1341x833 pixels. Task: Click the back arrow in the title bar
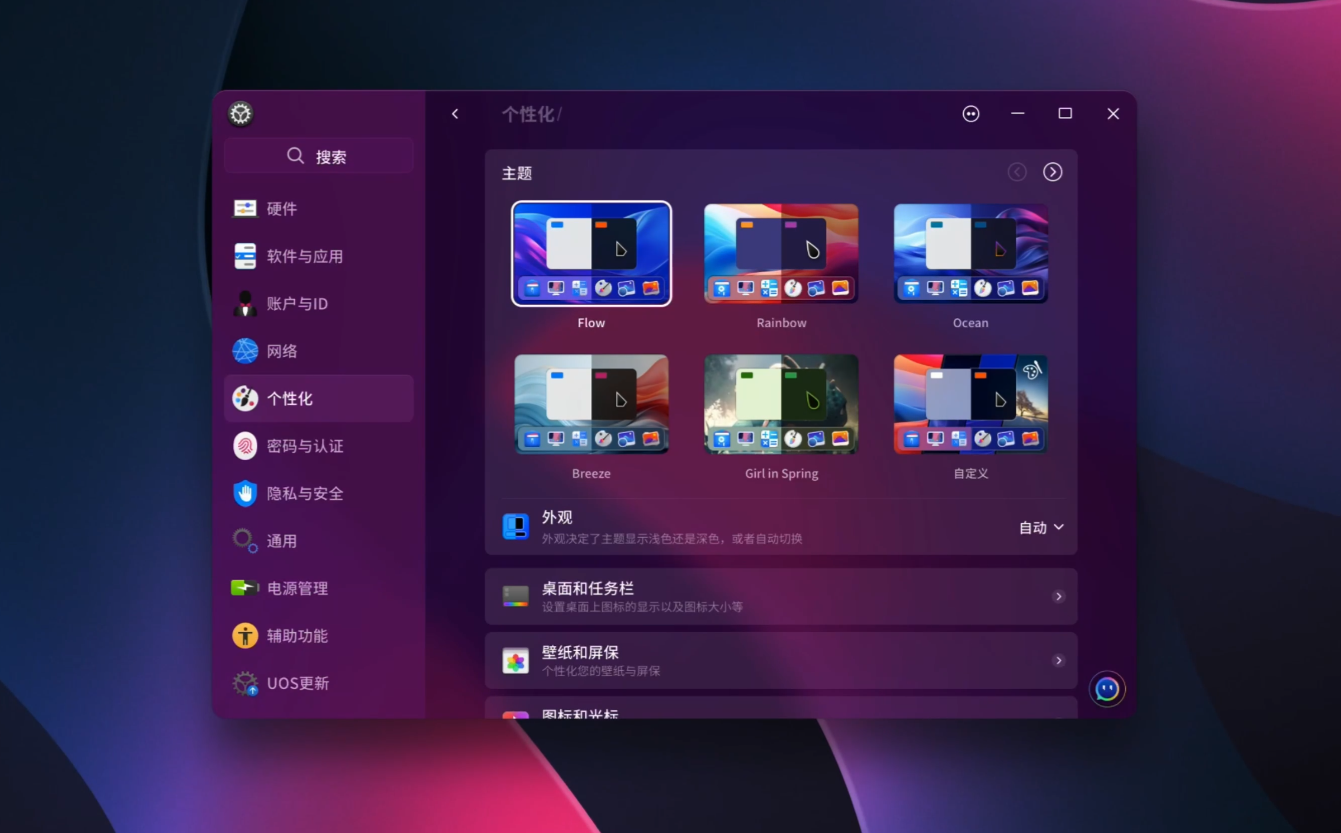pos(455,113)
